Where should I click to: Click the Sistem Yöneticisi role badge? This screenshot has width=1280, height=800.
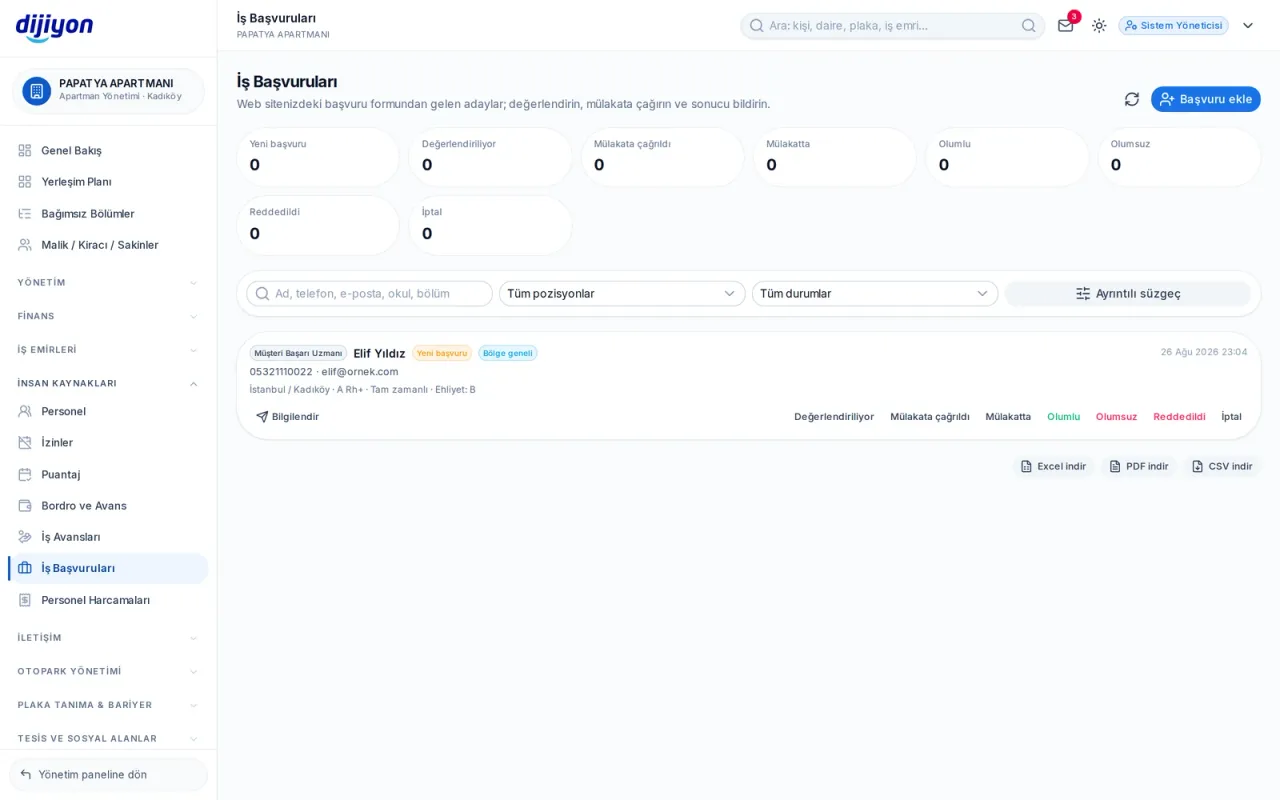point(1173,25)
